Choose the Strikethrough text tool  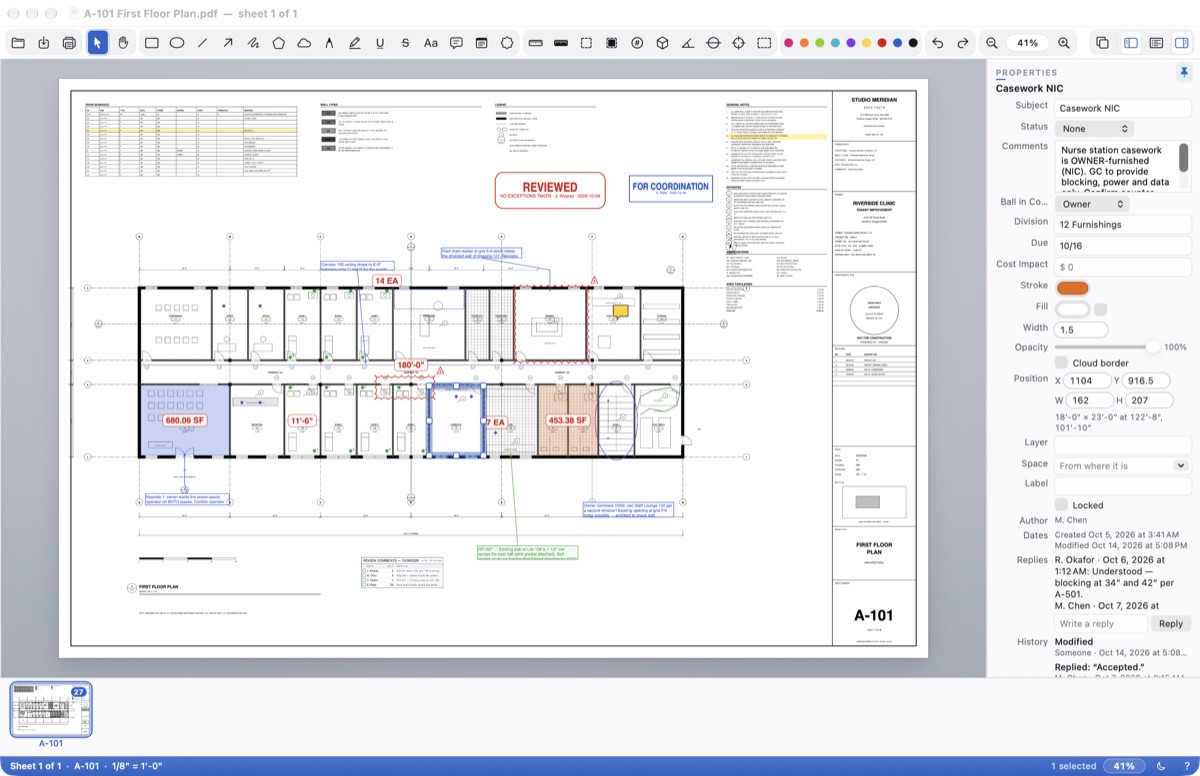(405, 43)
